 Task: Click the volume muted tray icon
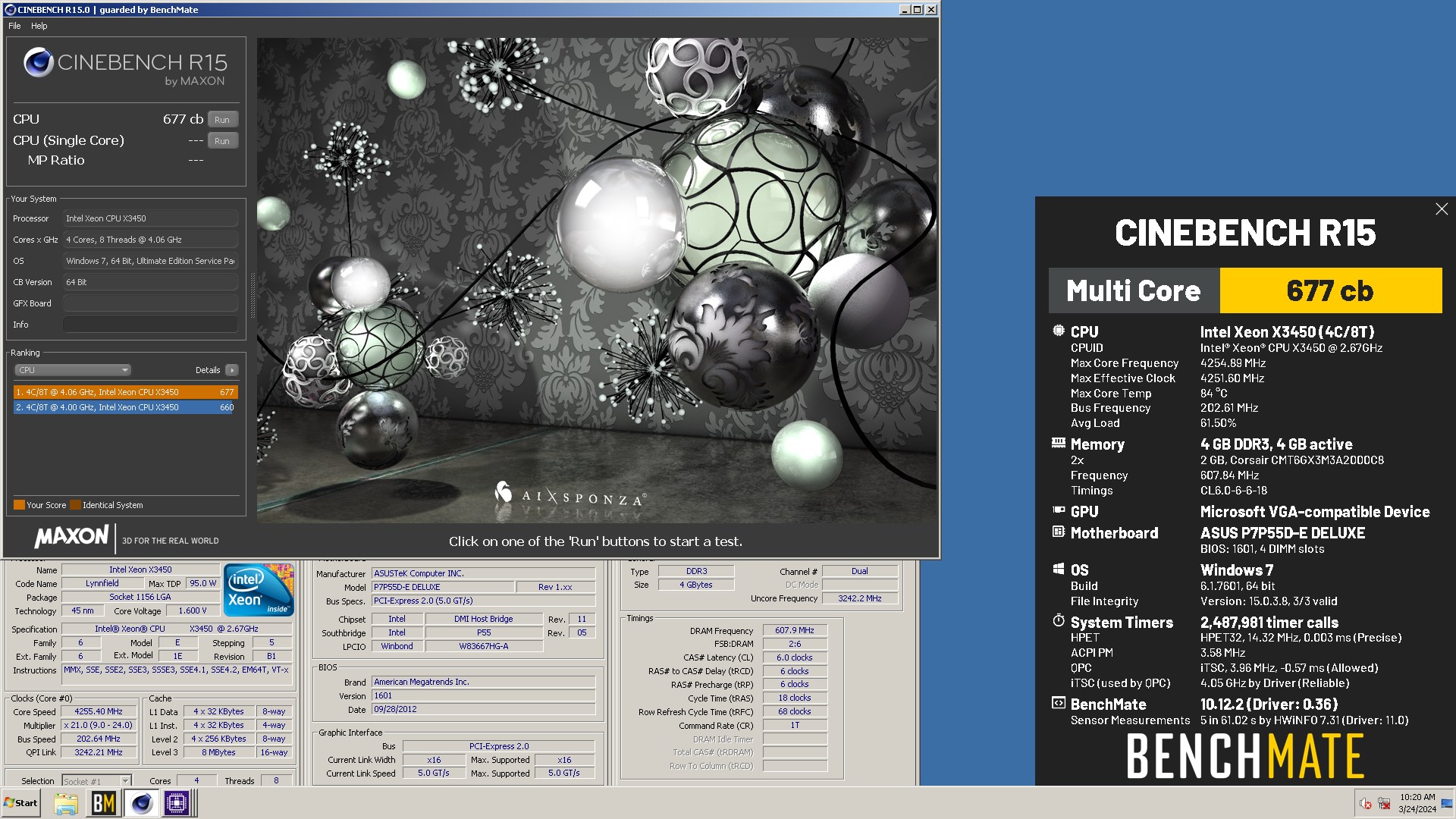click(x=1366, y=804)
